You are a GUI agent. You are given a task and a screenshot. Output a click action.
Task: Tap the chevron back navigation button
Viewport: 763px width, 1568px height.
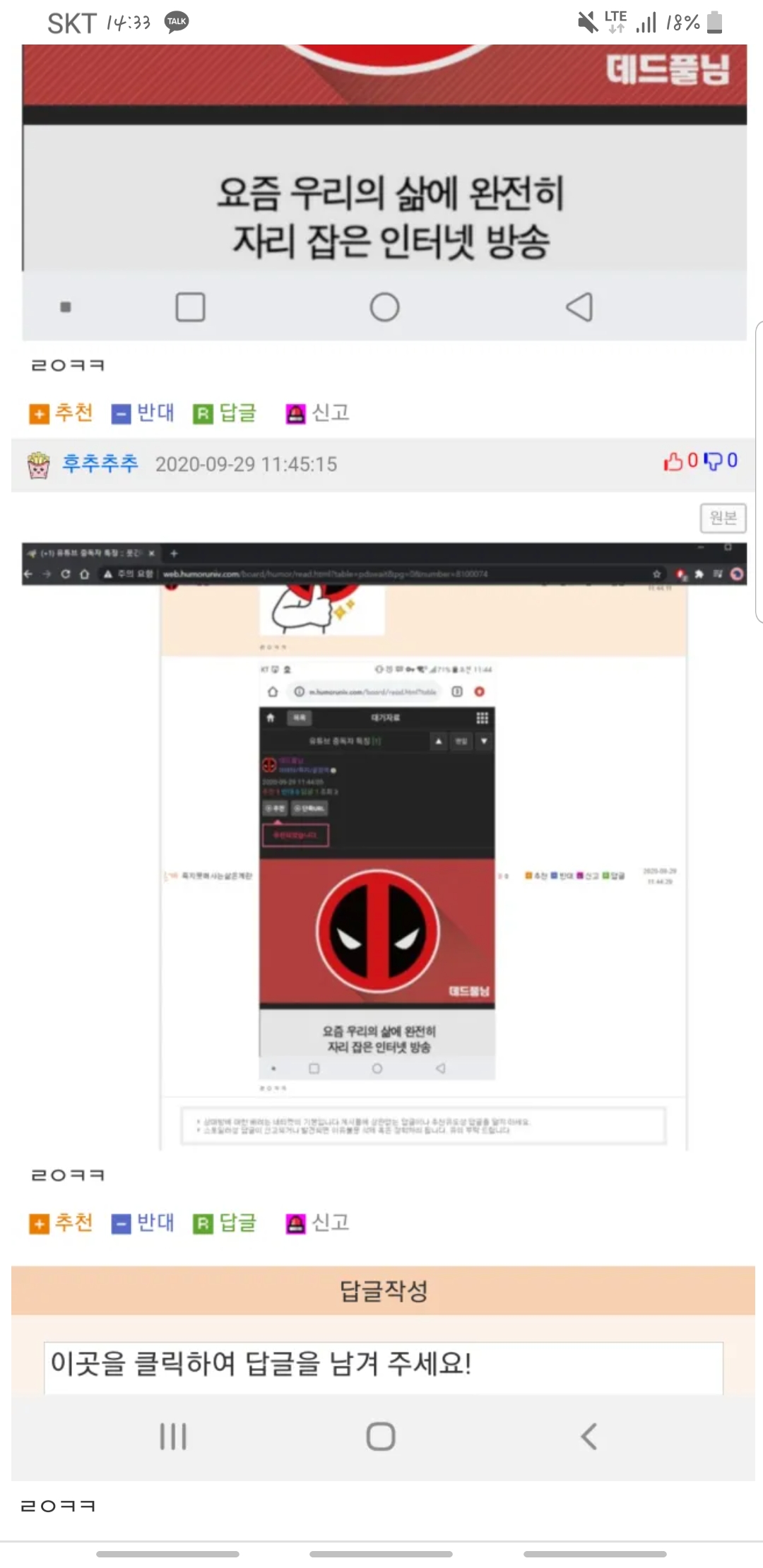[x=588, y=1437]
